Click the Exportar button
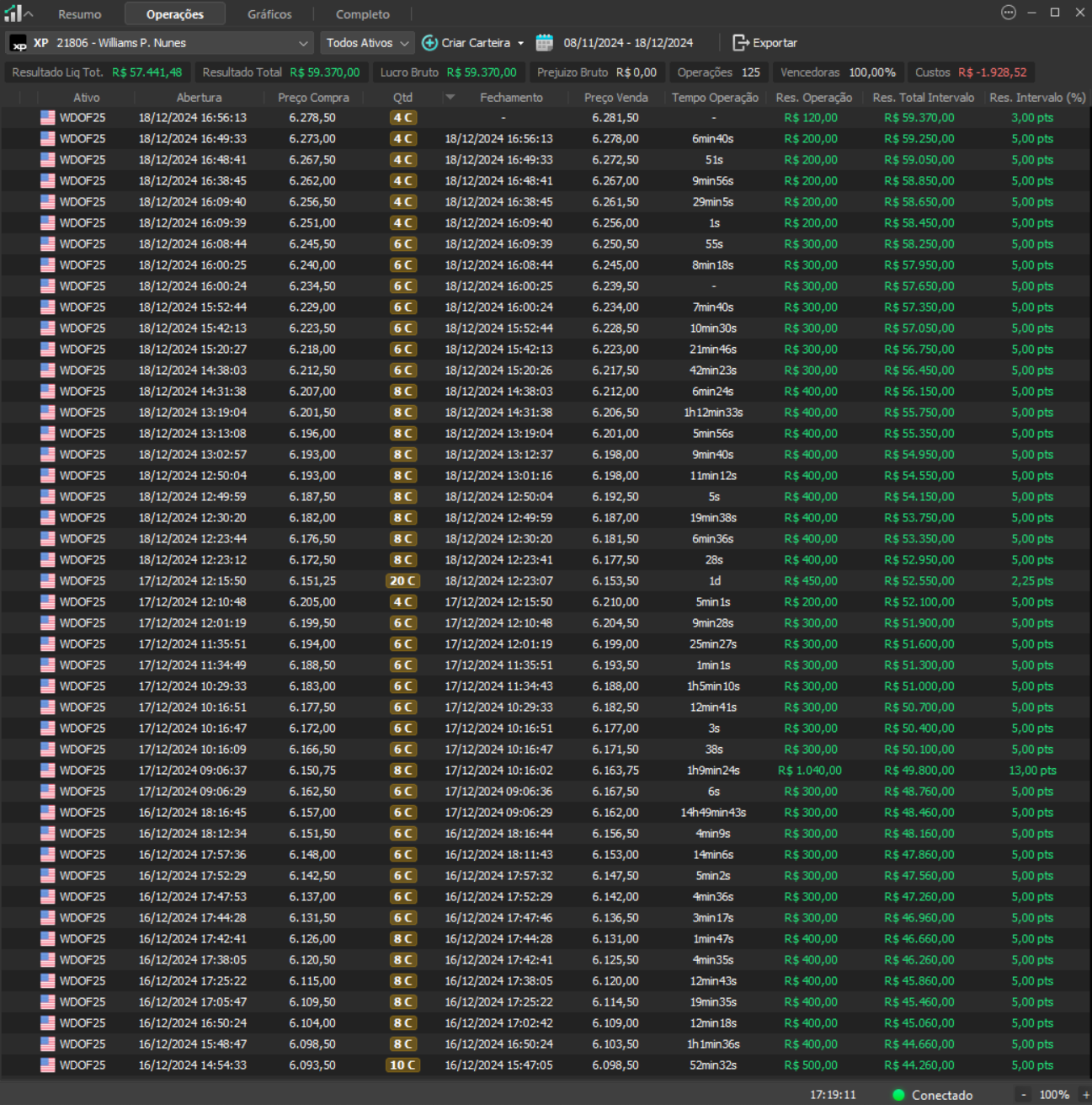The width and height of the screenshot is (1092, 1105). (x=774, y=43)
